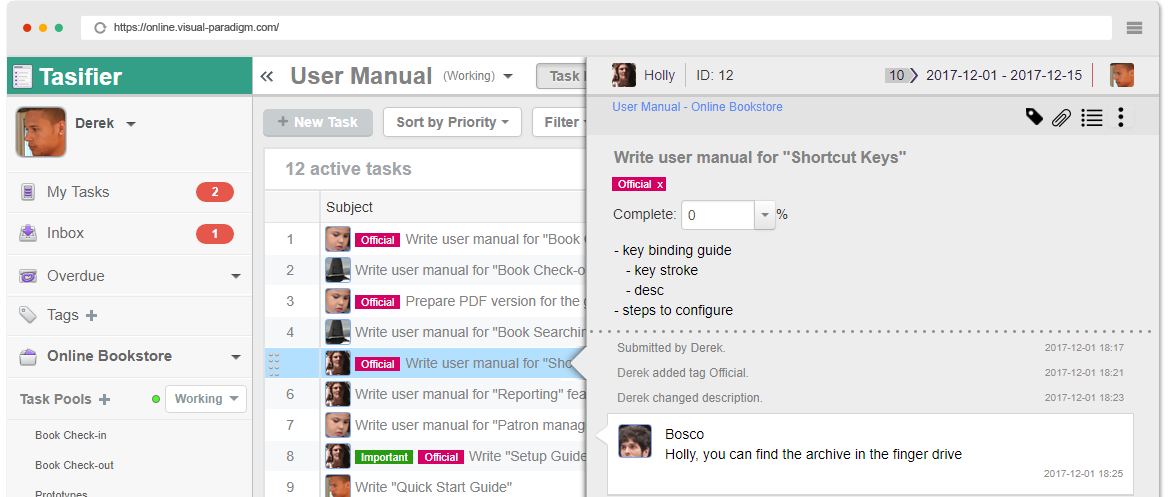This screenshot has width=1170, height=497.
Task: Collapse sidebar with double chevron icon
Action: click(x=267, y=76)
